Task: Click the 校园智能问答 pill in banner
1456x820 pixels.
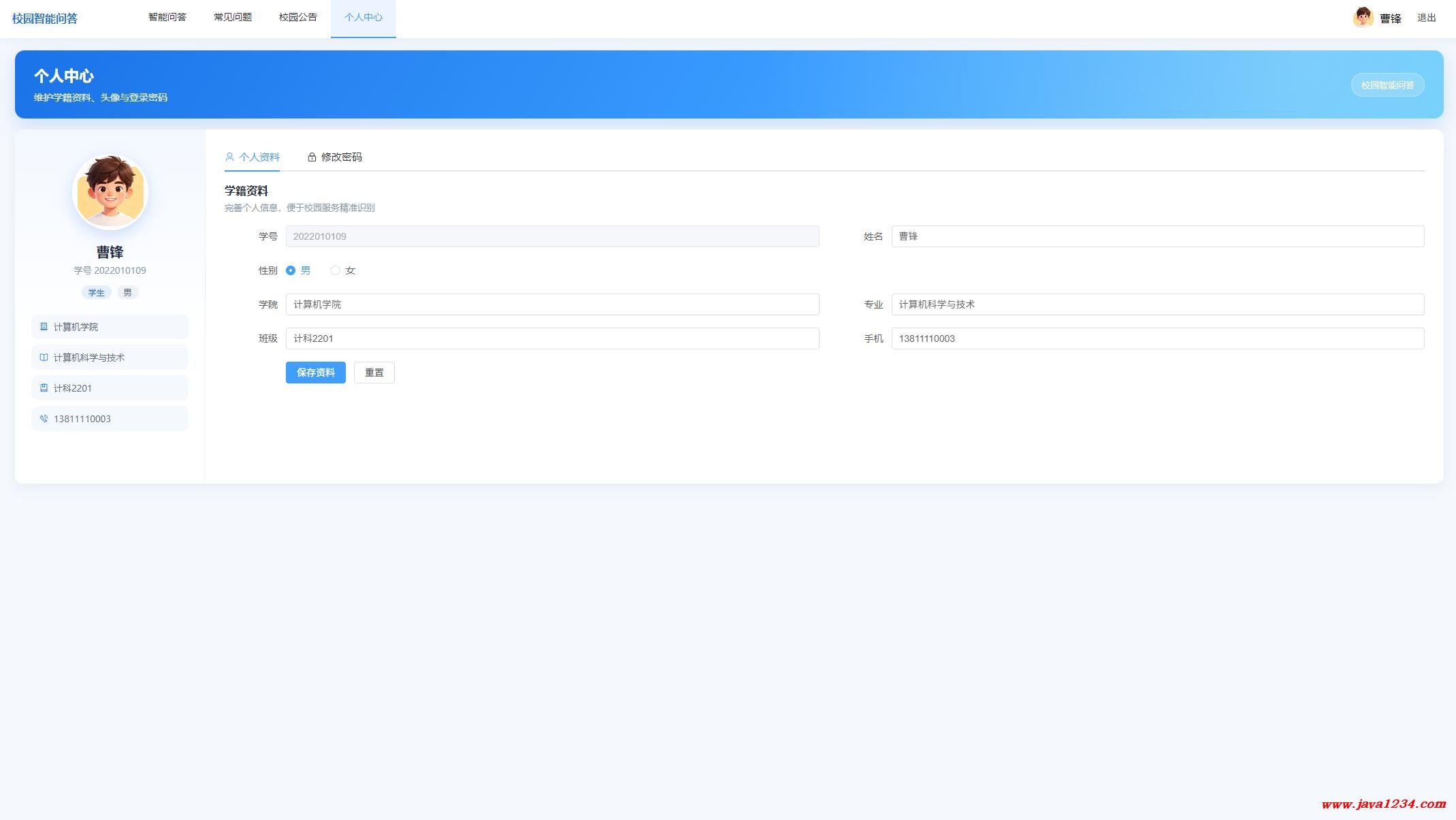Action: [1387, 85]
